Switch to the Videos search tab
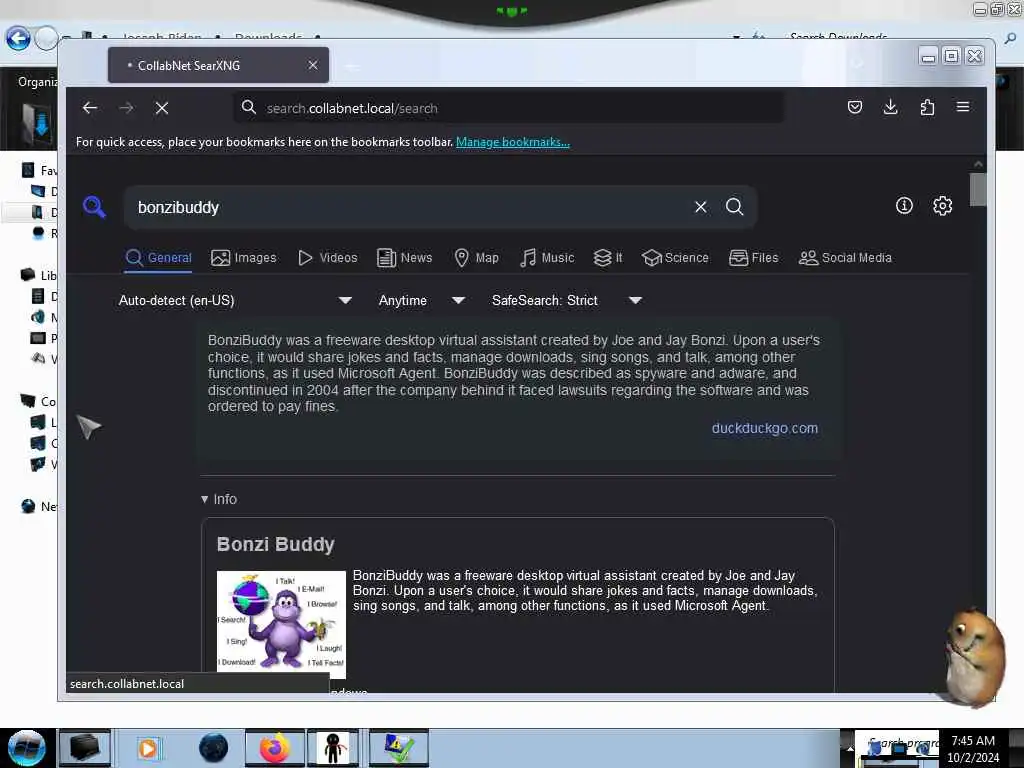This screenshot has width=1024, height=768. (327, 258)
